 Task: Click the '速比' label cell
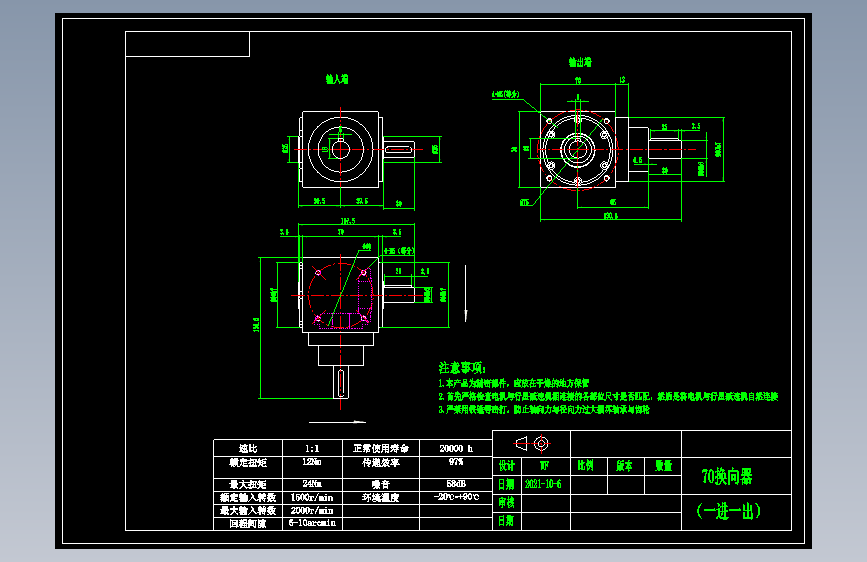click(248, 448)
